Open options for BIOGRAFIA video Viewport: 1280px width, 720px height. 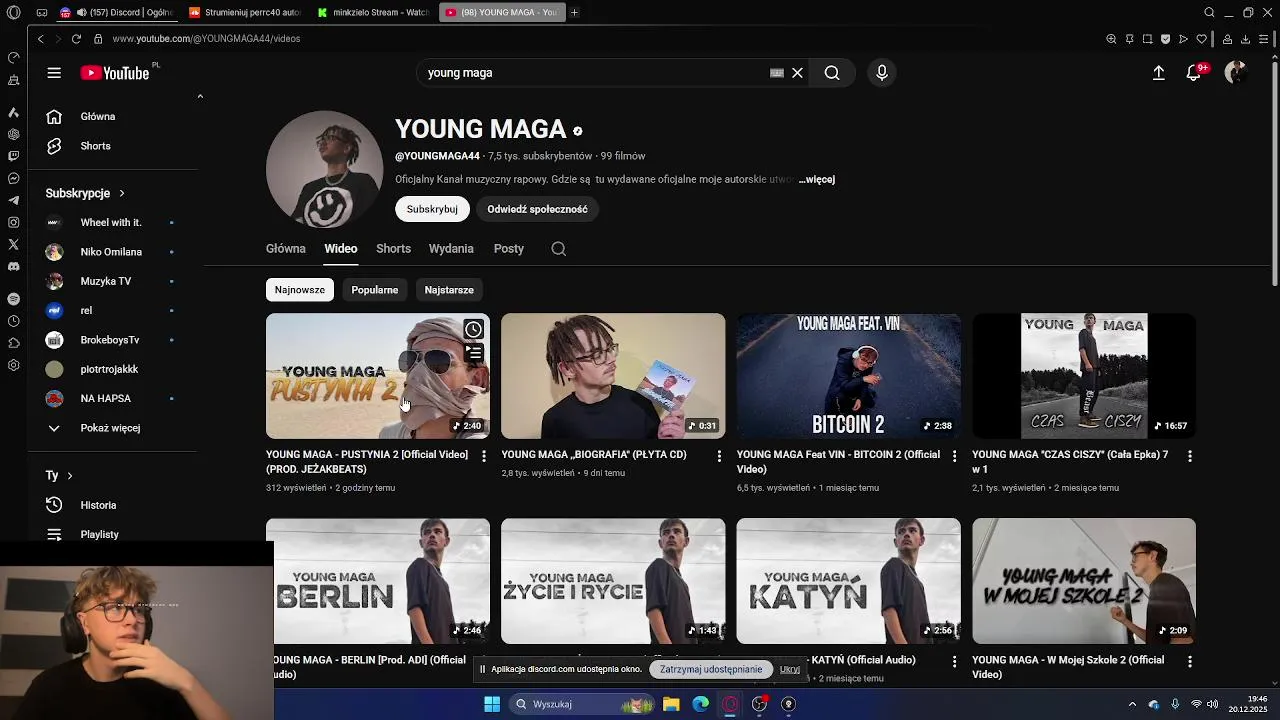(x=719, y=456)
